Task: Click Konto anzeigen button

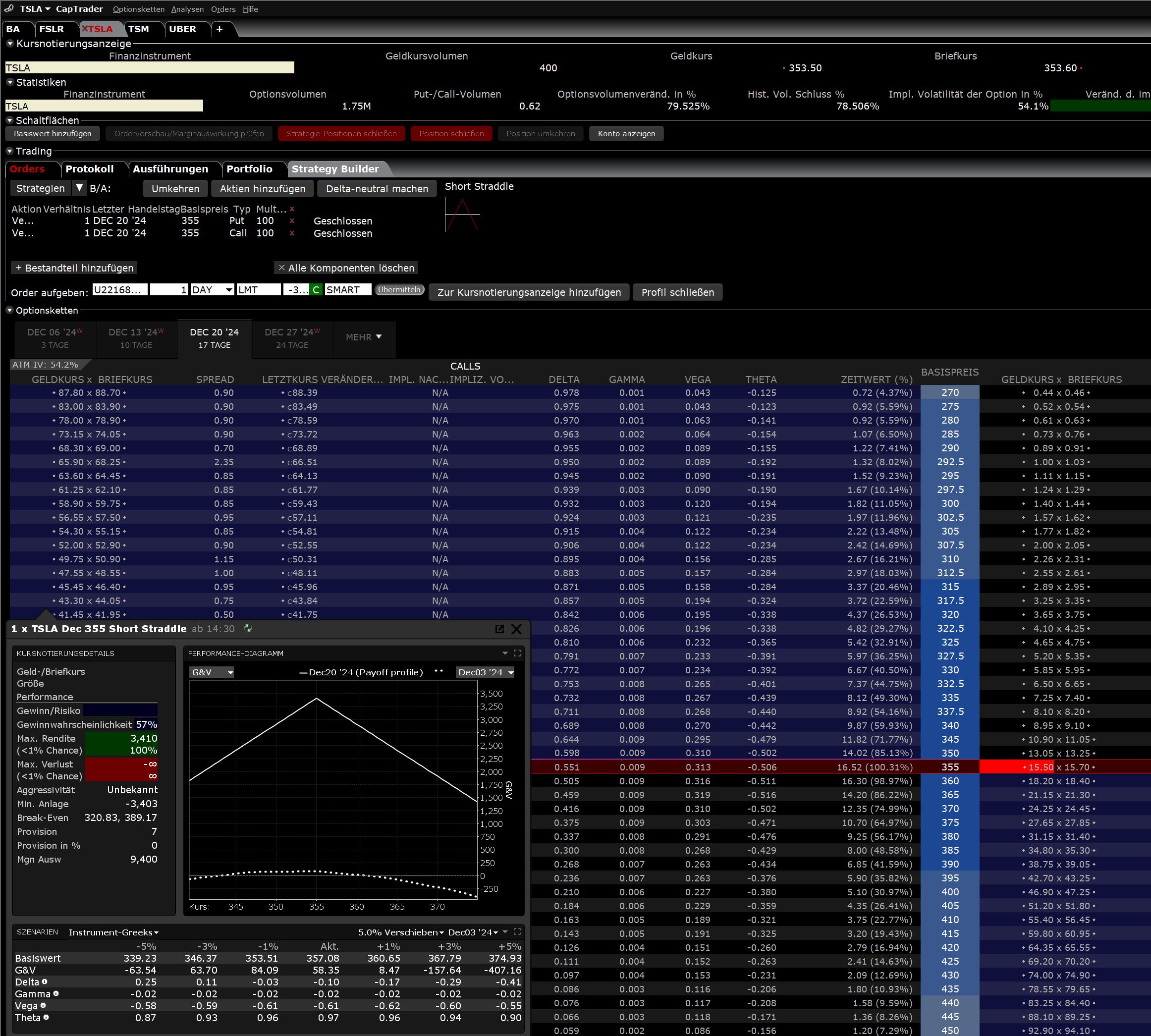Action: (626, 134)
